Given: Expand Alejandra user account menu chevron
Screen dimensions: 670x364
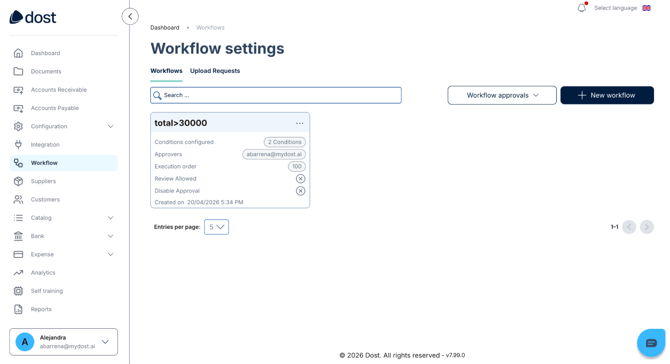Looking at the screenshot, I should coord(105,342).
